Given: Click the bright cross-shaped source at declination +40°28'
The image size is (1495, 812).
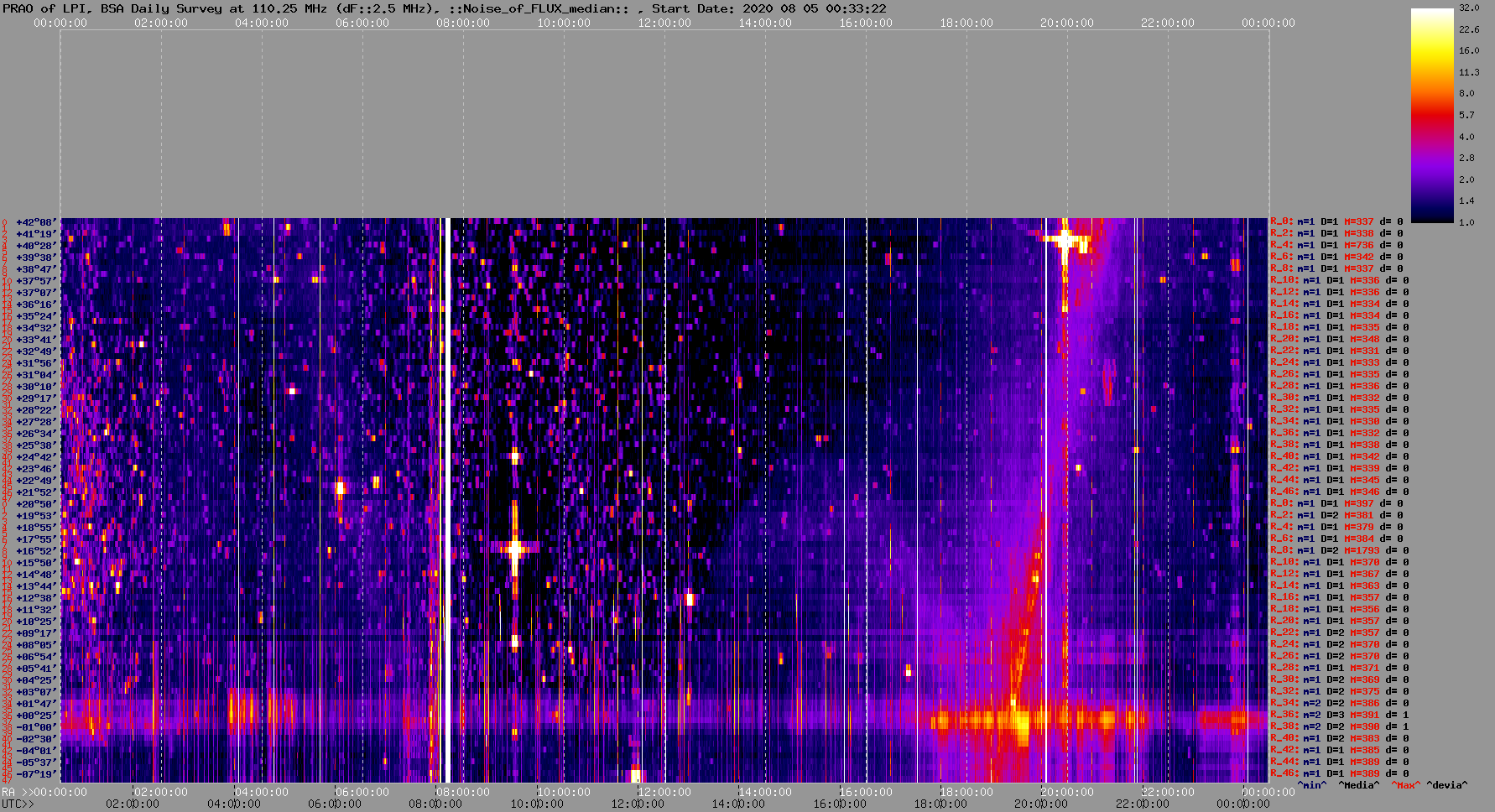Looking at the screenshot, I should [1065, 240].
